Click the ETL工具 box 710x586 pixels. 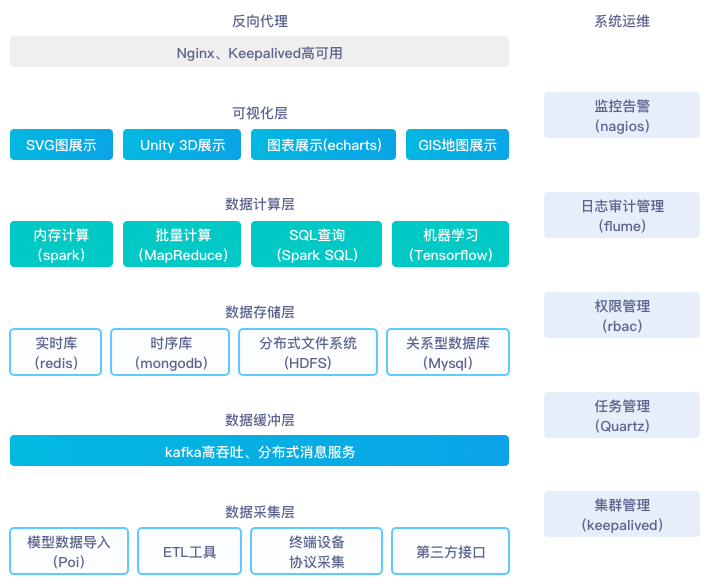(189, 552)
